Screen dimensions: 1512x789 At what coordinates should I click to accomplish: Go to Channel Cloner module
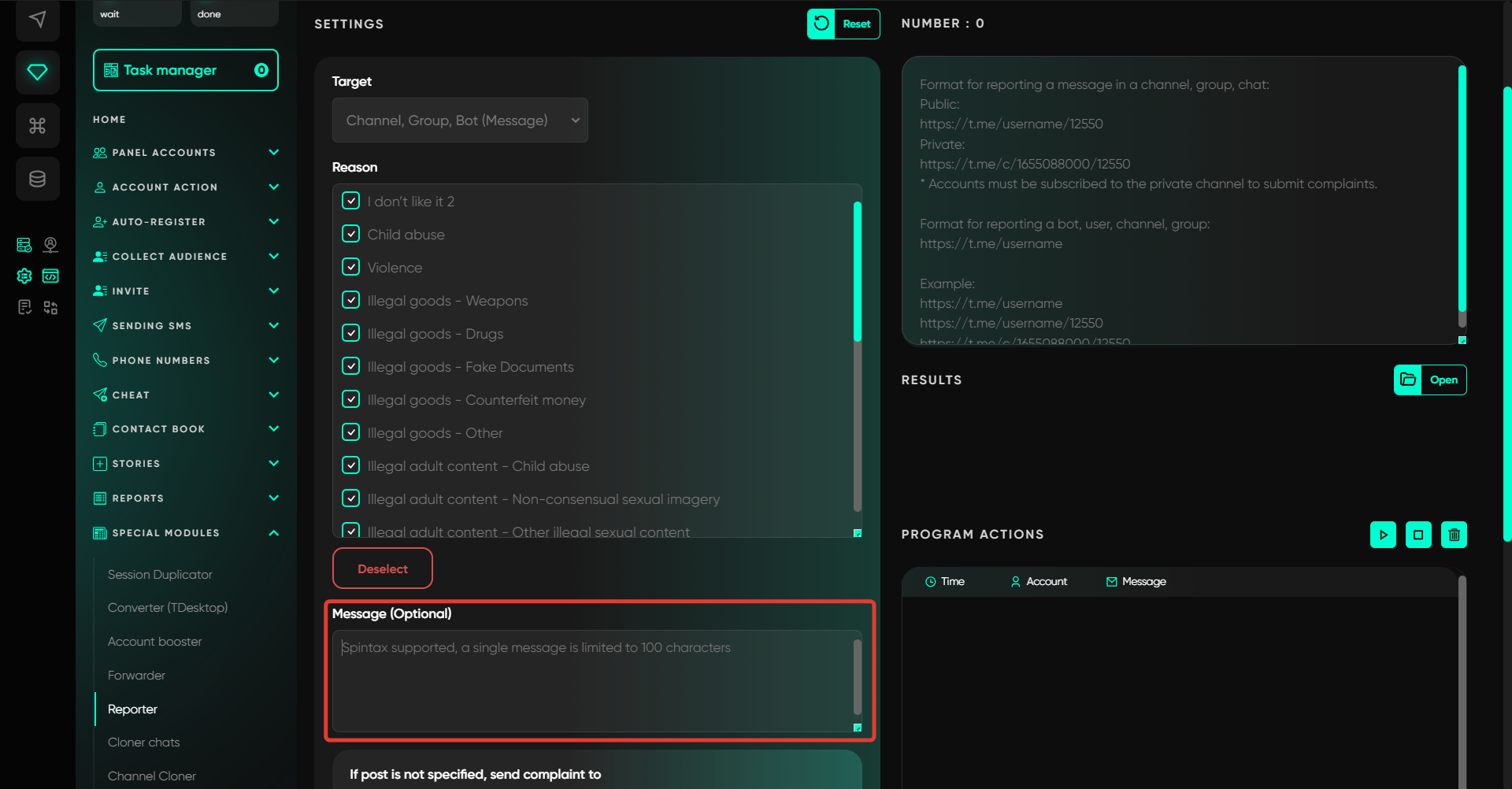(x=152, y=776)
